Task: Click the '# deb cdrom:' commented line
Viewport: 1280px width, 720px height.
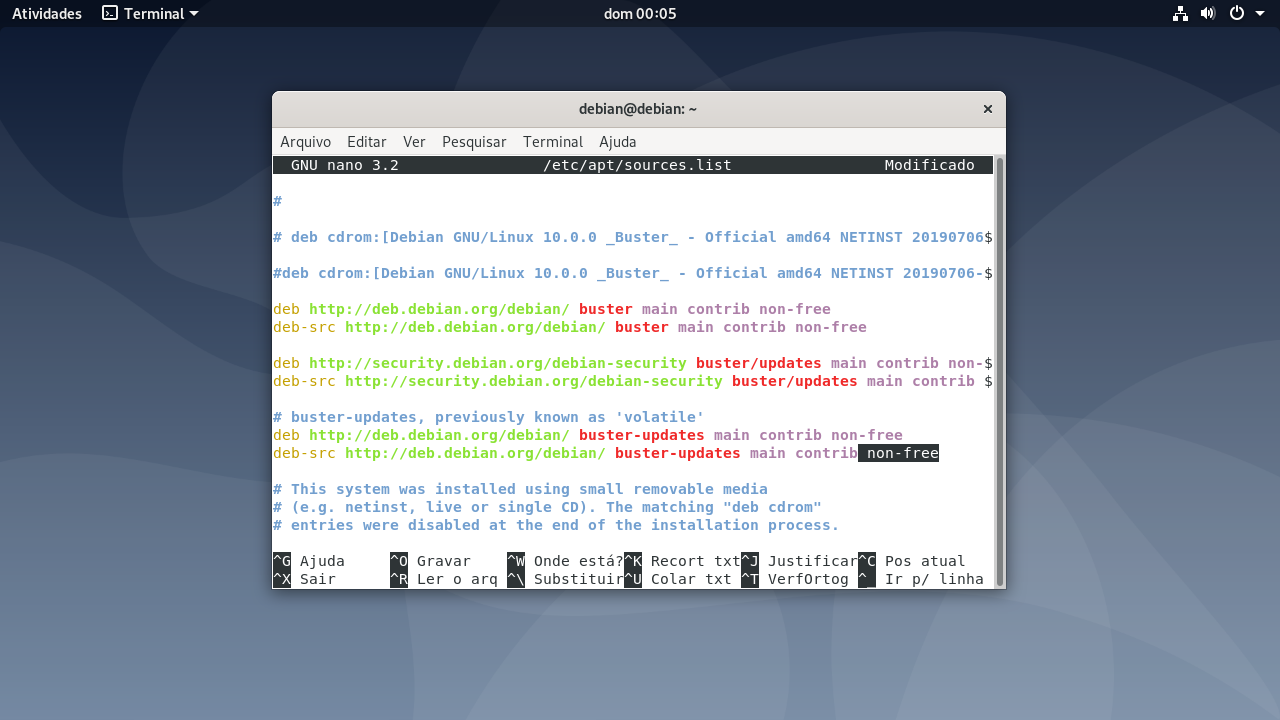Action: [633, 237]
